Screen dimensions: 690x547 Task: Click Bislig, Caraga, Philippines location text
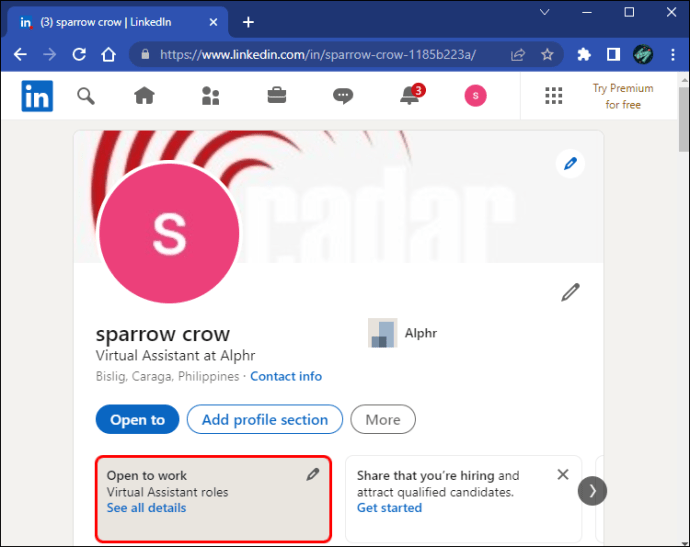(168, 377)
